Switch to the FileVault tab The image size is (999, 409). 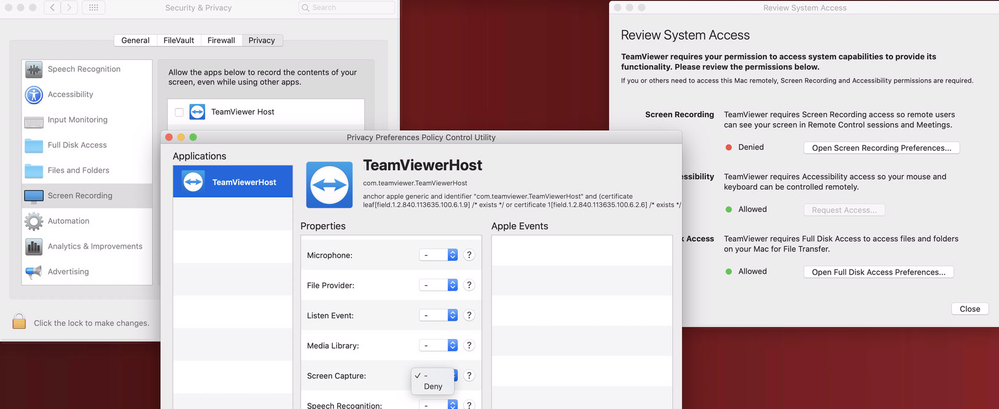[x=179, y=40]
